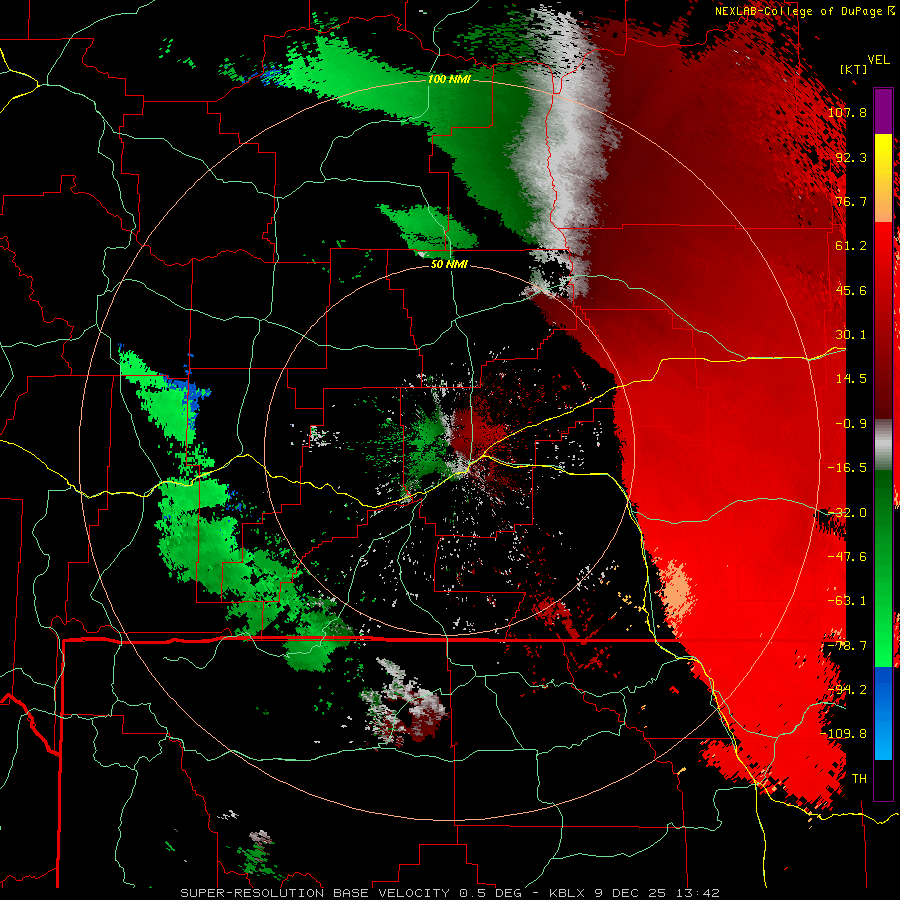Click the 14.5 scale value

click(851, 379)
